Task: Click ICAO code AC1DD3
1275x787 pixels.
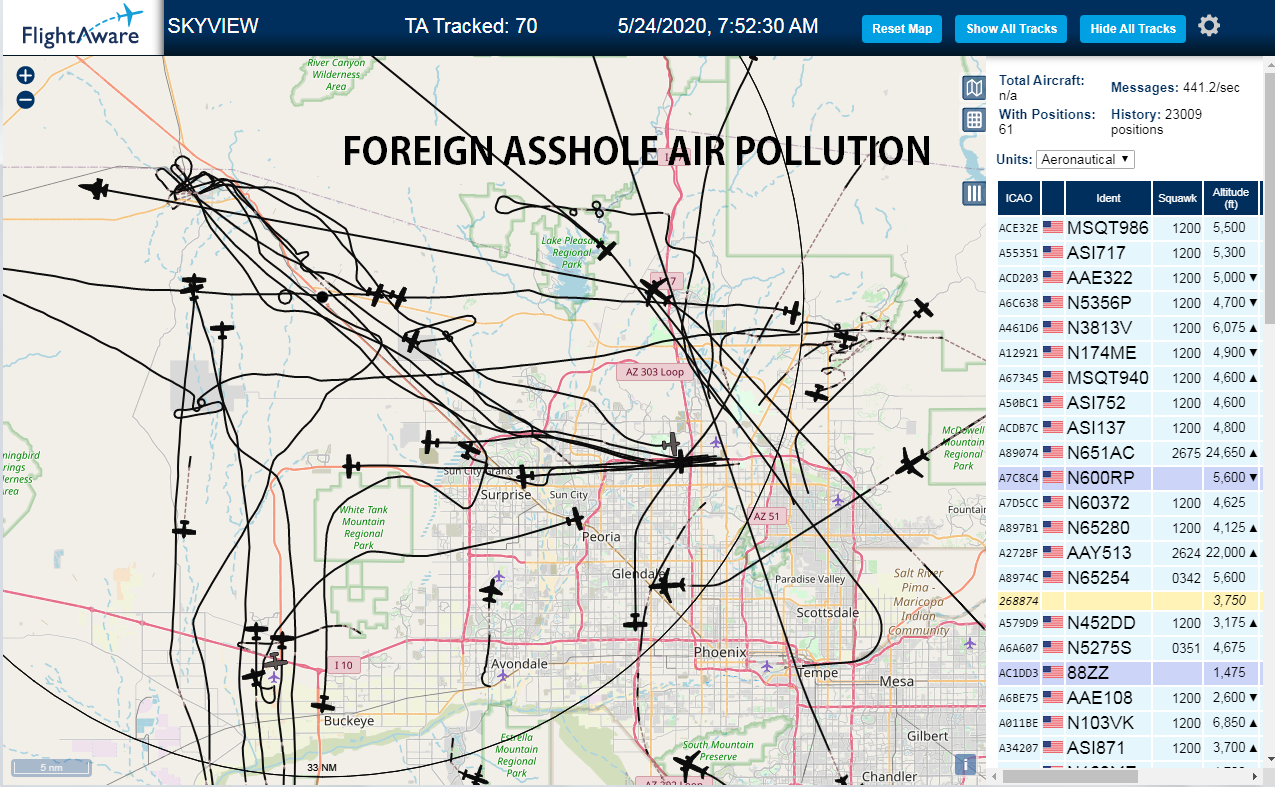Action: point(1019,673)
